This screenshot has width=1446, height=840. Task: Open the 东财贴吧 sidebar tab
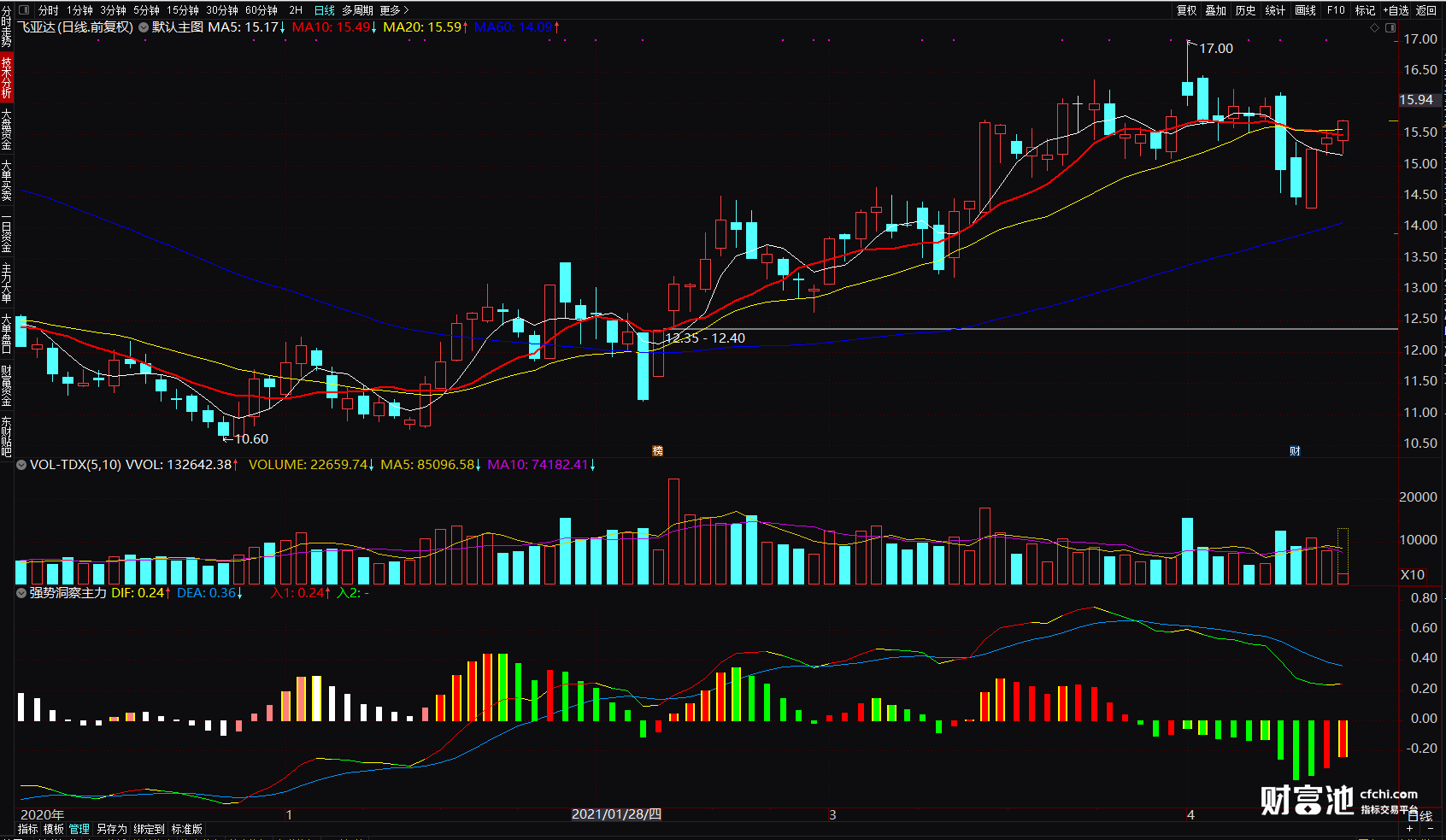6,437
